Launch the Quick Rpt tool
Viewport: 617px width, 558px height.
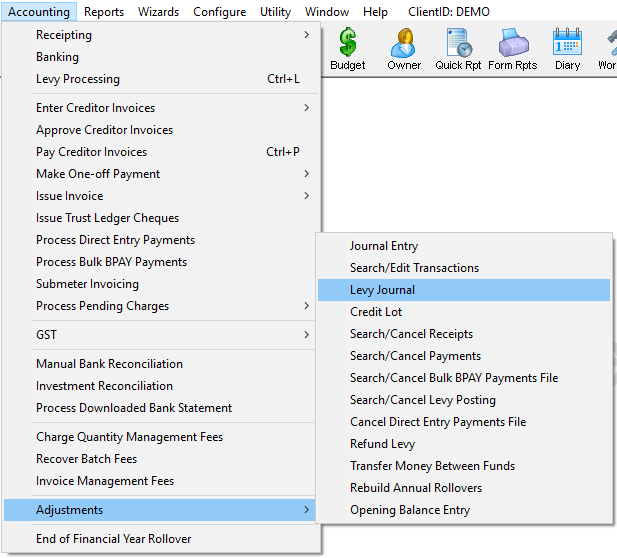[x=458, y=49]
